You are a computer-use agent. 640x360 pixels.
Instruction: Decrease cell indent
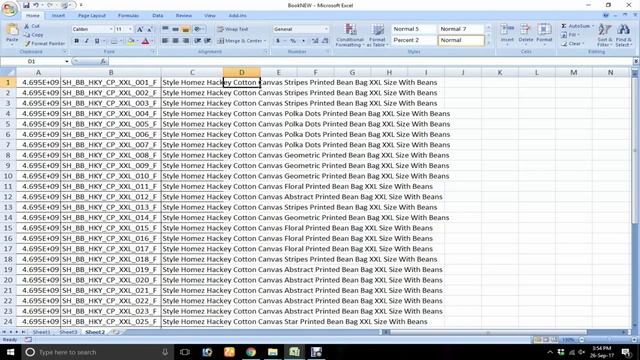(198, 41)
